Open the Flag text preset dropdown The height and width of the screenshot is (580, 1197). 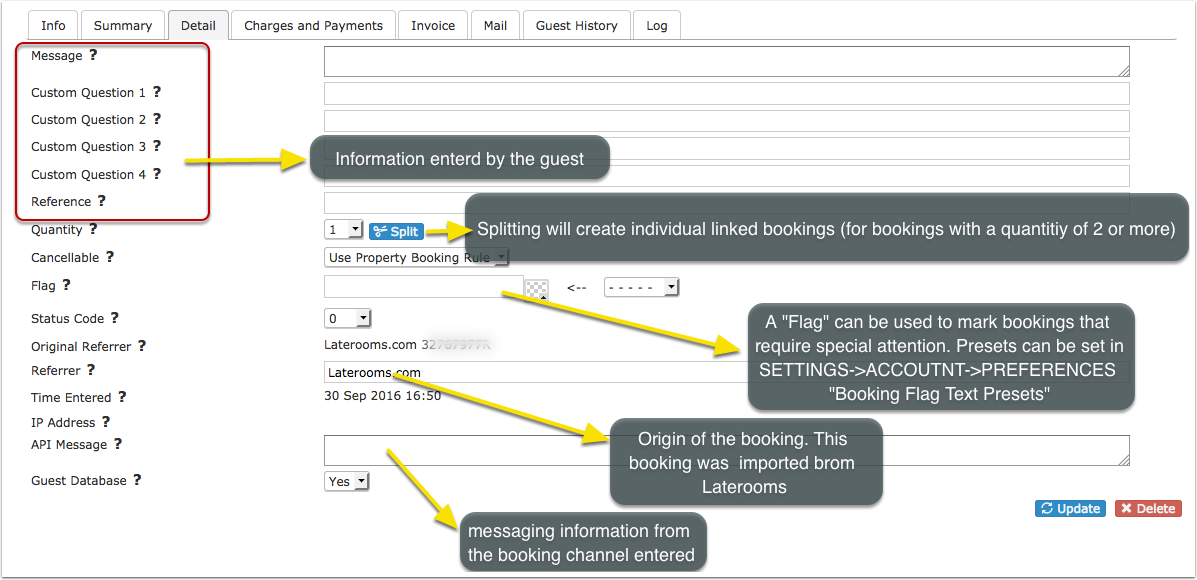pyautogui.click(x=641, y=287)
